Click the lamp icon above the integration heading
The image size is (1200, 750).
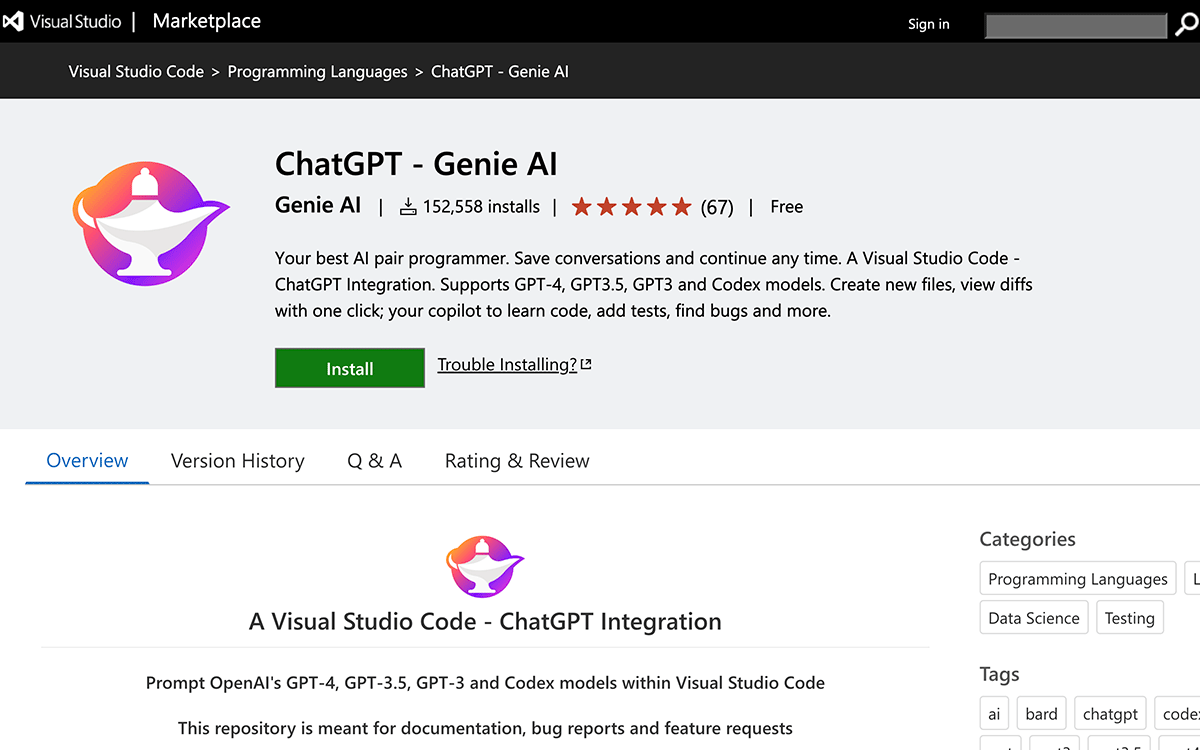pyautogui.click(x=485, y=566)
